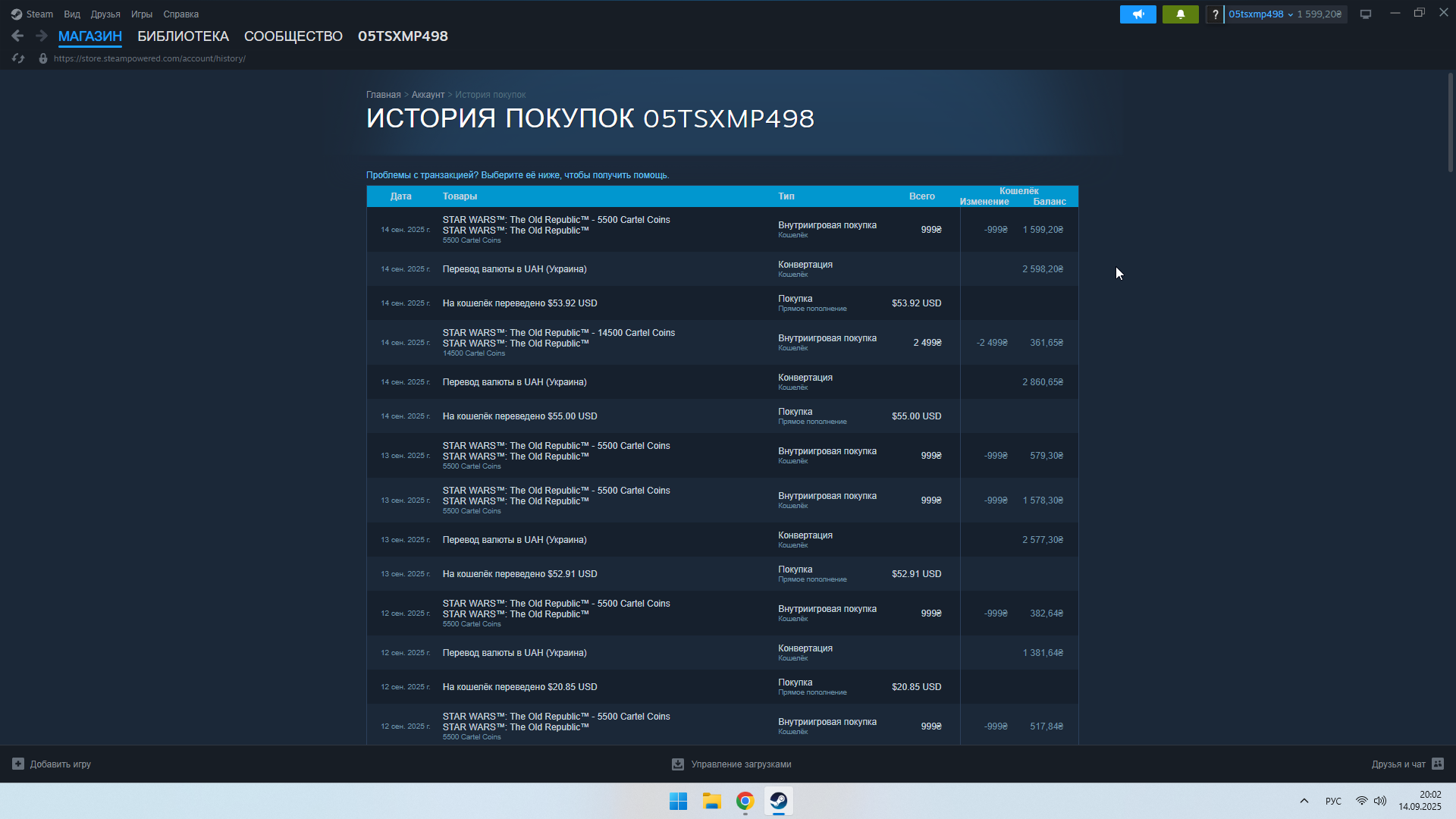Select the $20.85 USD wallet transfer row
The width and height of the screenshot is (1456, 819).
pos(722,687)
